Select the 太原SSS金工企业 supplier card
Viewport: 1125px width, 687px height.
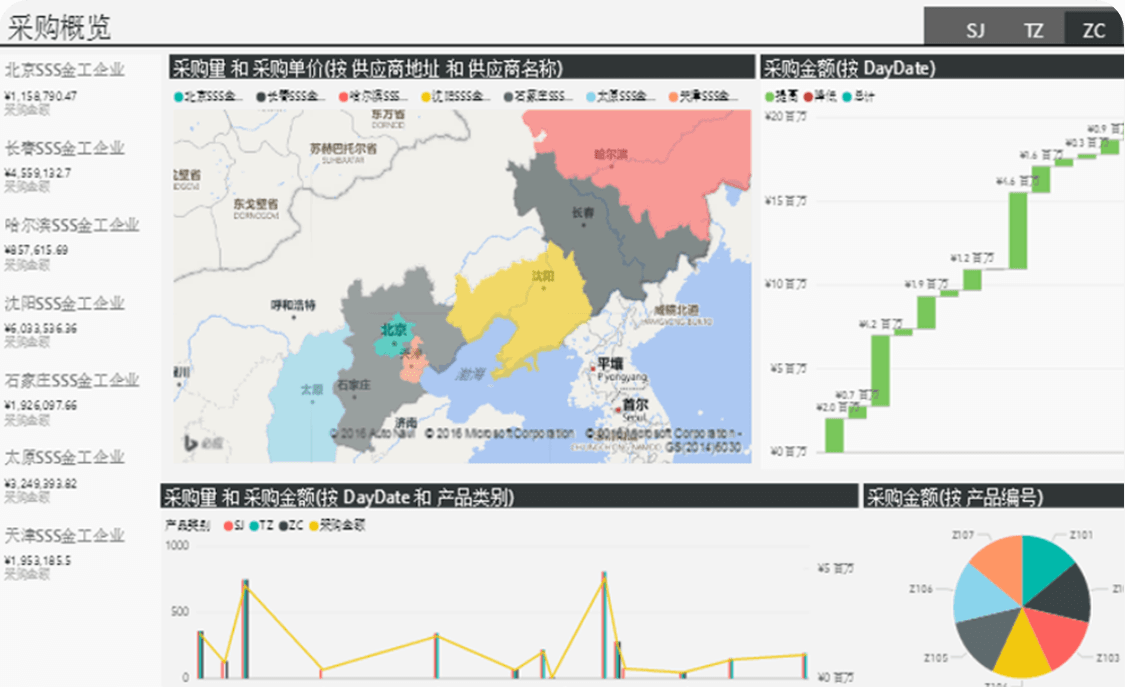point(65,476)
